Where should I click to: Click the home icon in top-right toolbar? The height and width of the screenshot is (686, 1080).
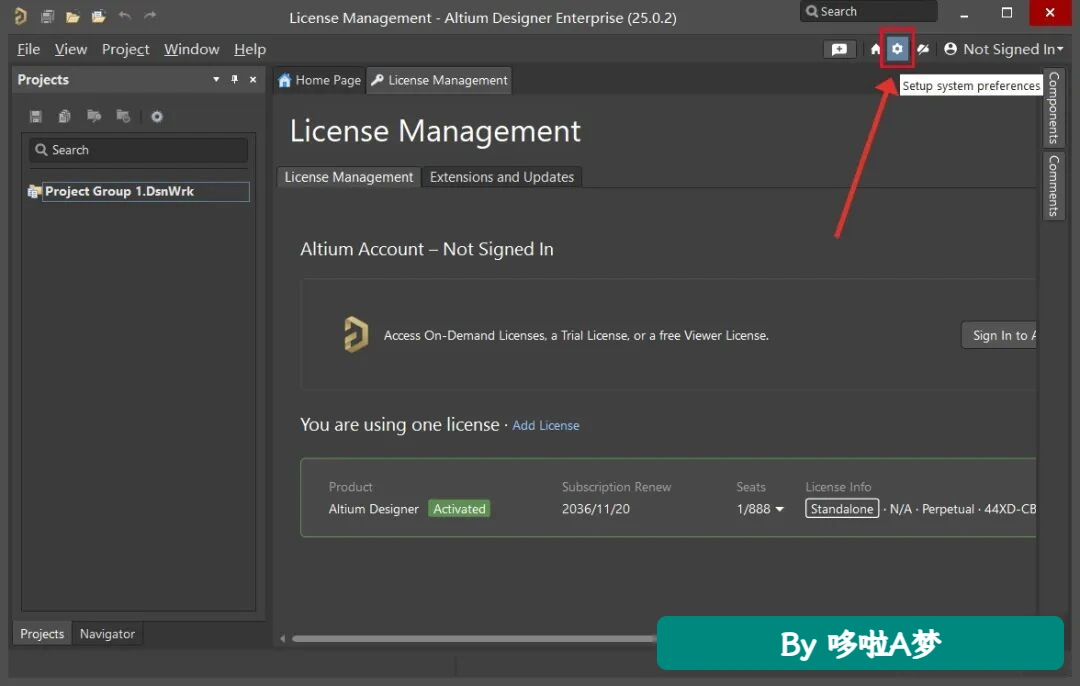(875, 49)
